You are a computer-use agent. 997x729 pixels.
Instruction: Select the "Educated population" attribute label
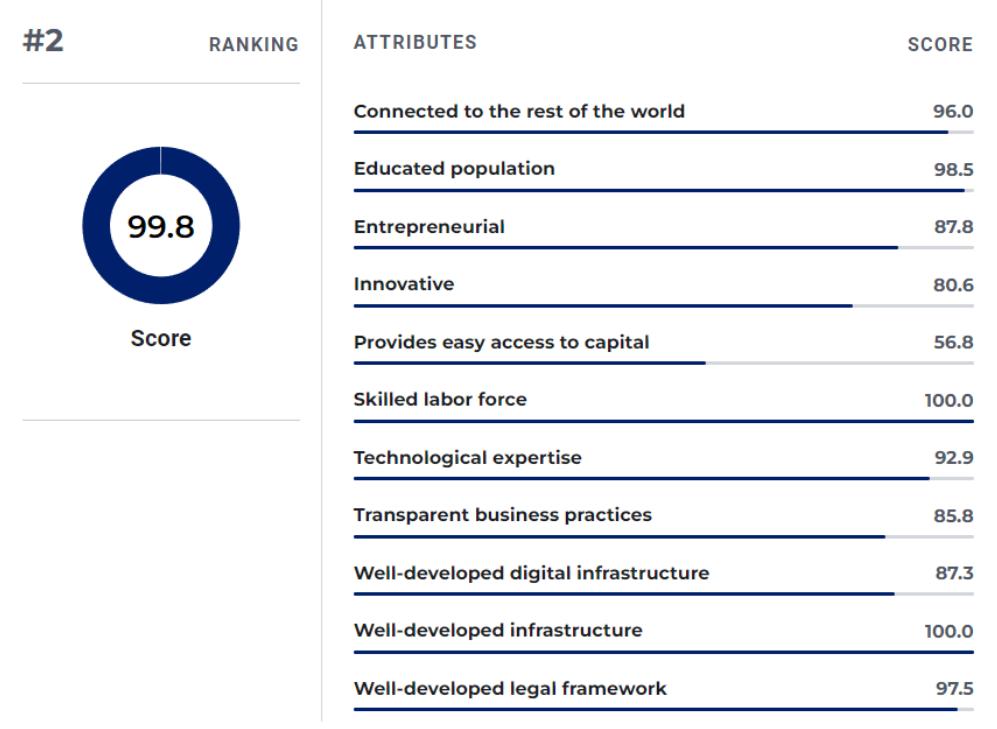point(454,169)
